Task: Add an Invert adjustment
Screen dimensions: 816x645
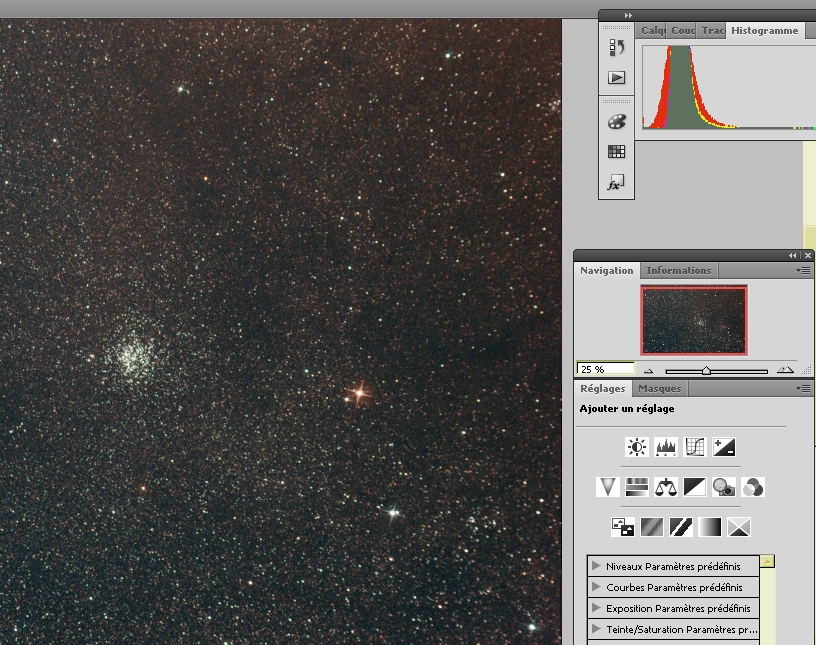Action: pyautogui.click(x=624, y=526)
